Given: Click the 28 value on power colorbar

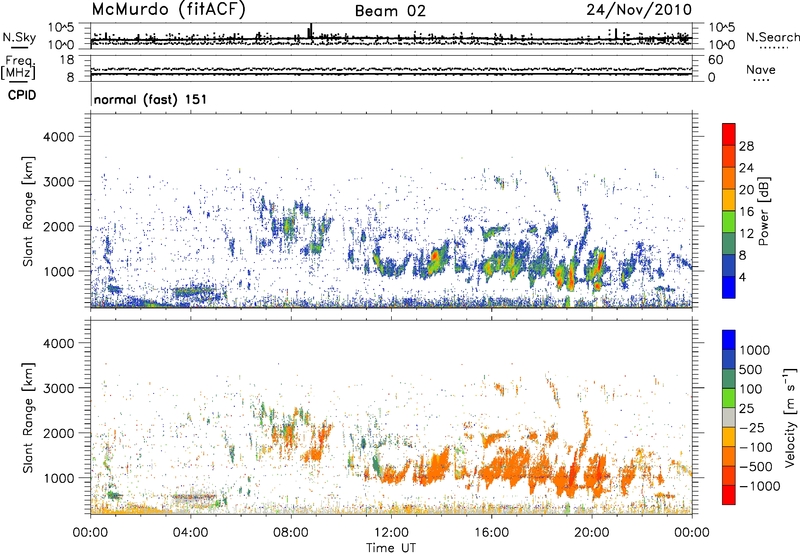Looking at the screenshot, I should [746, 146].
